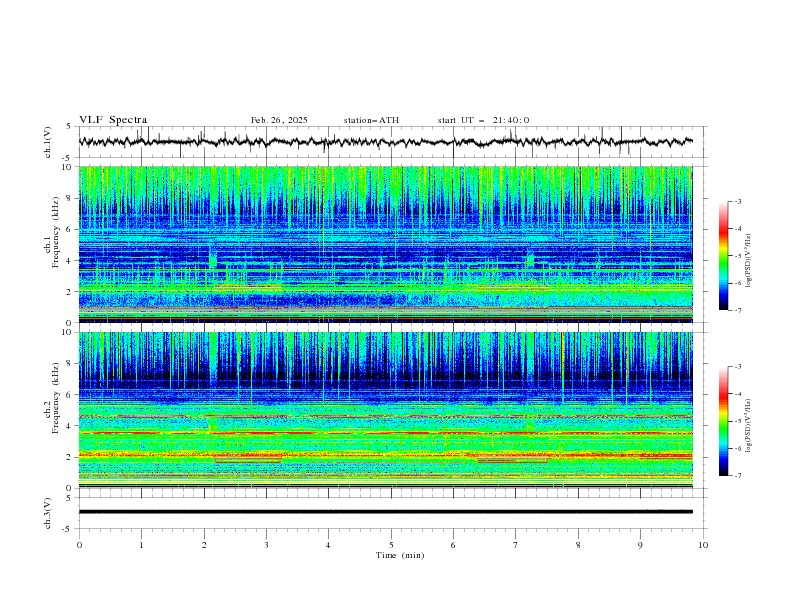The height and width of the screenshot is (612, 792).
Task: Click the ch.1 "Frequency (kHz)" axis label
Action: pyautogui.click(x=56, y=232)
